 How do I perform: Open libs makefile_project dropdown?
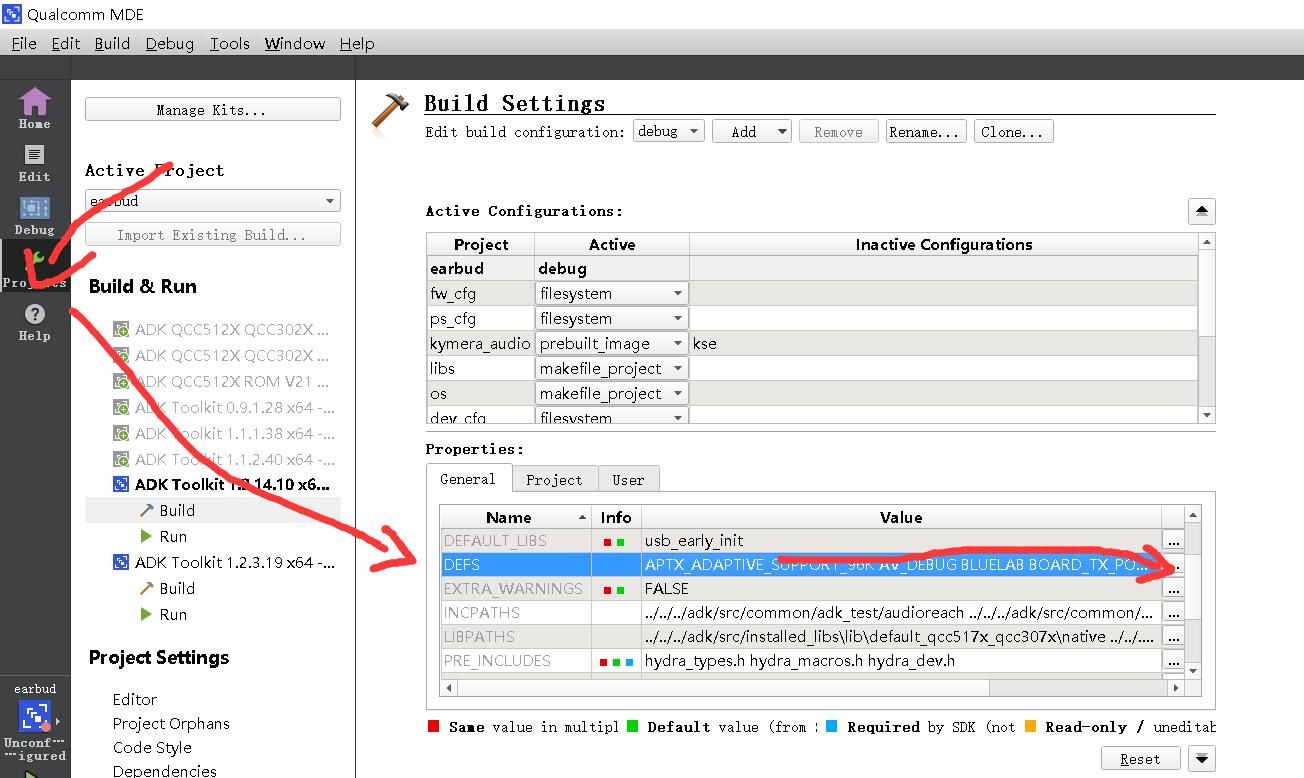611,369
